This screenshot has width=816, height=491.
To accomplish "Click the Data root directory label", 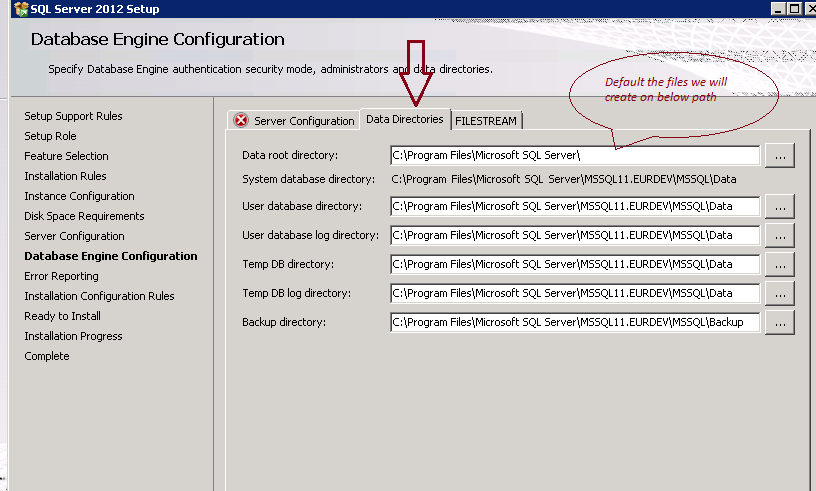I will (x=290, y=155).
